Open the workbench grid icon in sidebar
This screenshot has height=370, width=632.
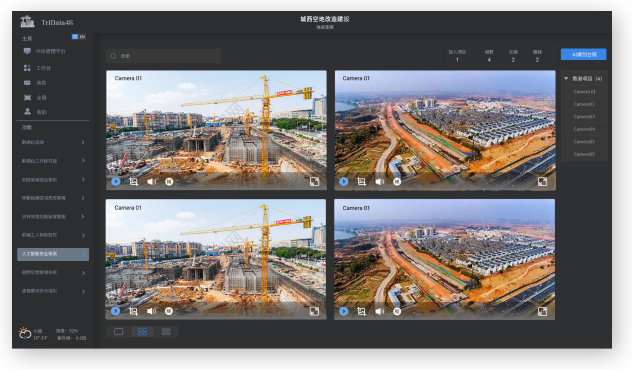27,68
